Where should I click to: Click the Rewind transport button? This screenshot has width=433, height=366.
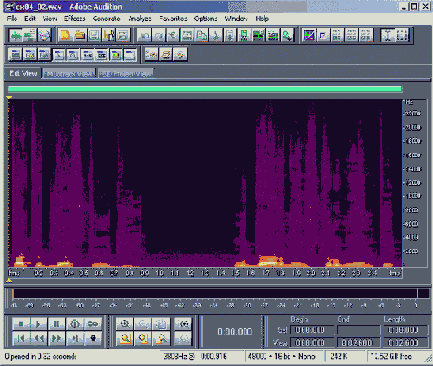39,338
